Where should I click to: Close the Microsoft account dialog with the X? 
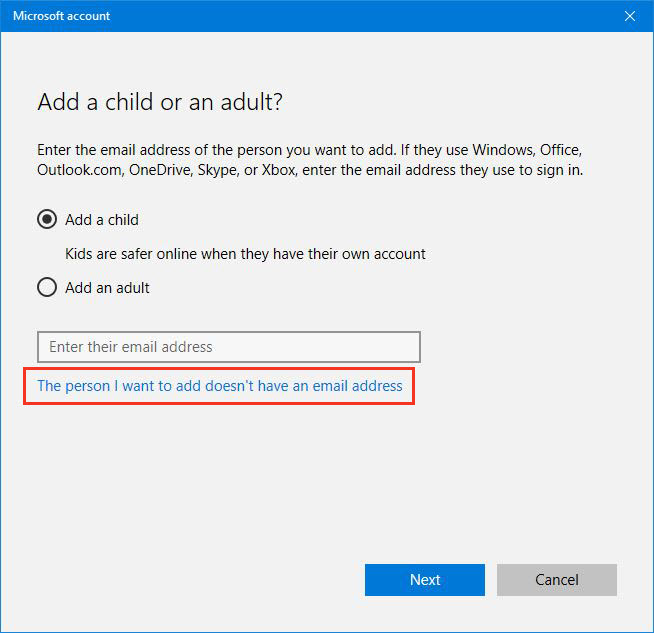click(x=629, y=16)
